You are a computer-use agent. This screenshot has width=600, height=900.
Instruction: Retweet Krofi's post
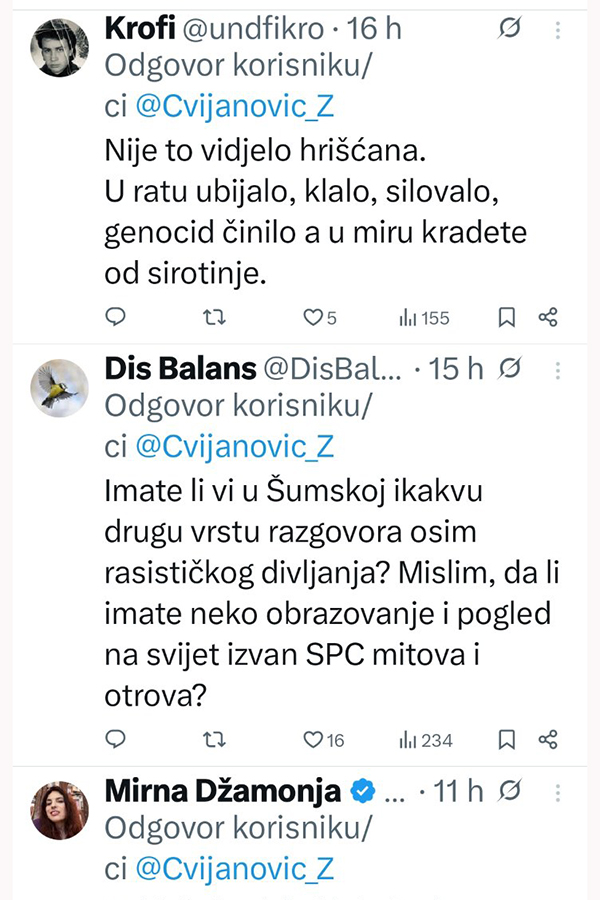(213, 318)
